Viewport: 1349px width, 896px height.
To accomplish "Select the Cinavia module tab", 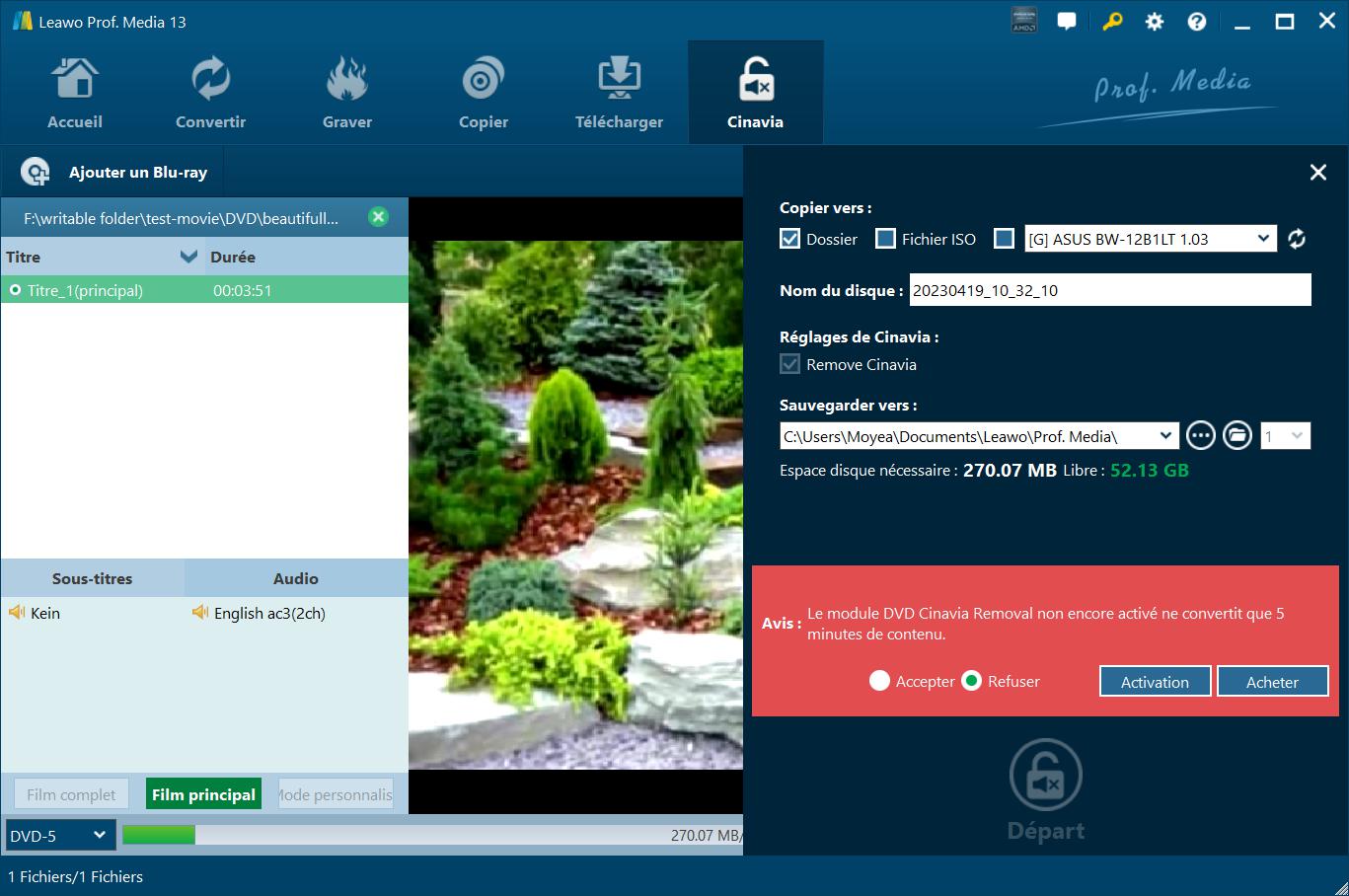I will point(755,93).
